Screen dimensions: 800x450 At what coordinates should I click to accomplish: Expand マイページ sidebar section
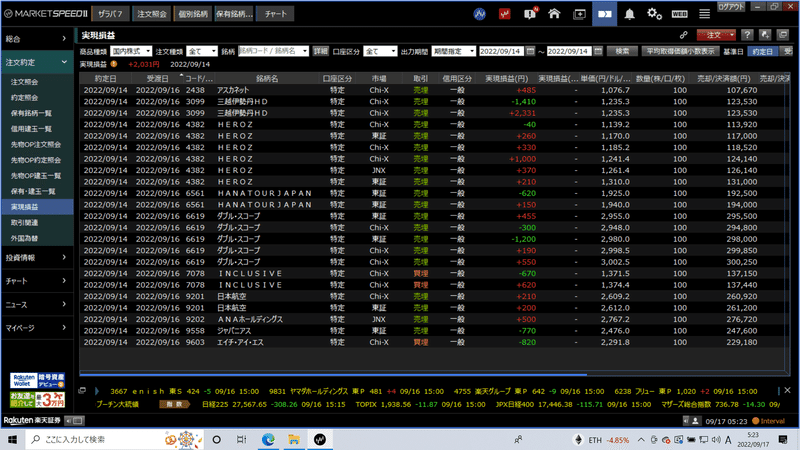click(x=36, y=328)
